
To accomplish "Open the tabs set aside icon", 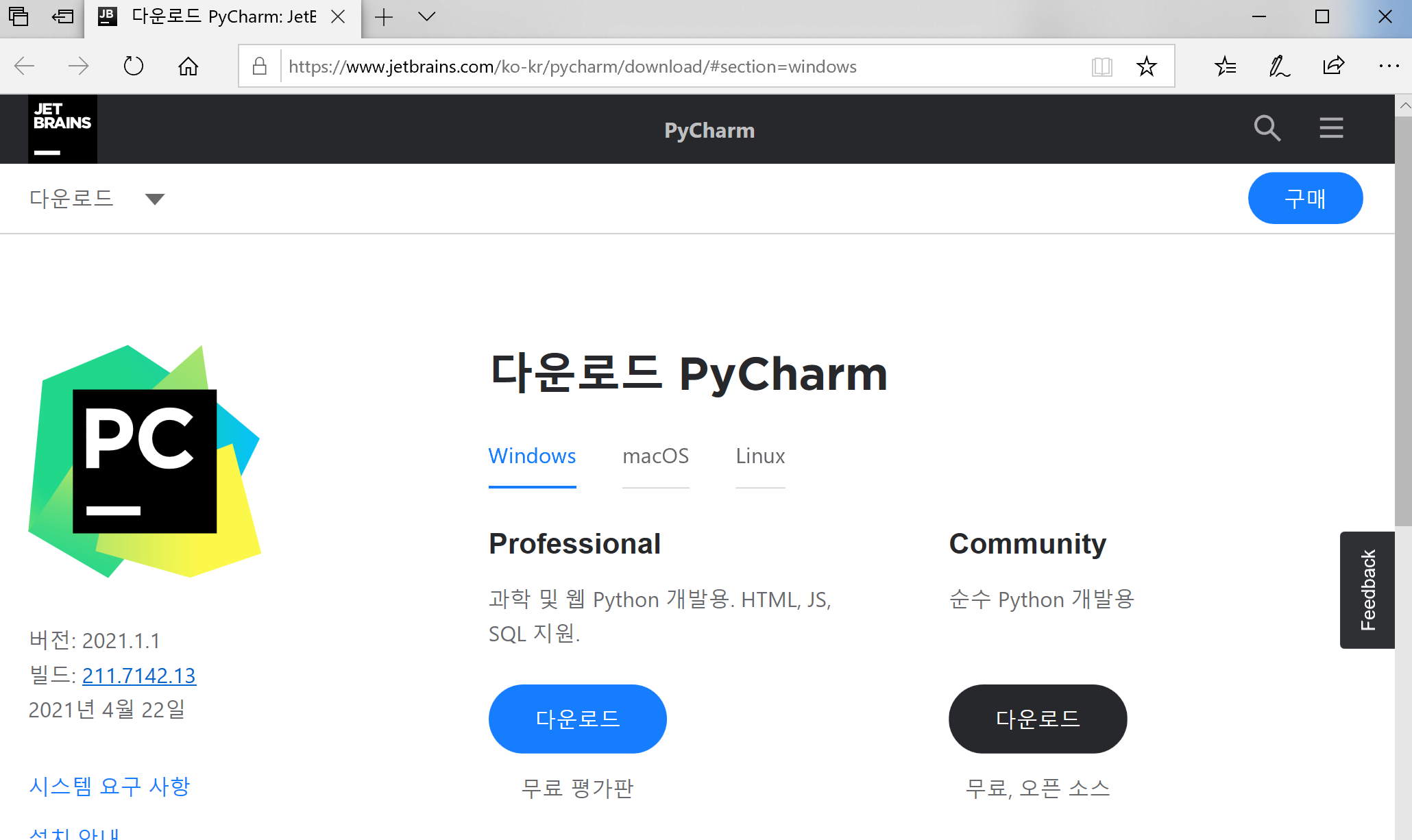I will (19, 16).
